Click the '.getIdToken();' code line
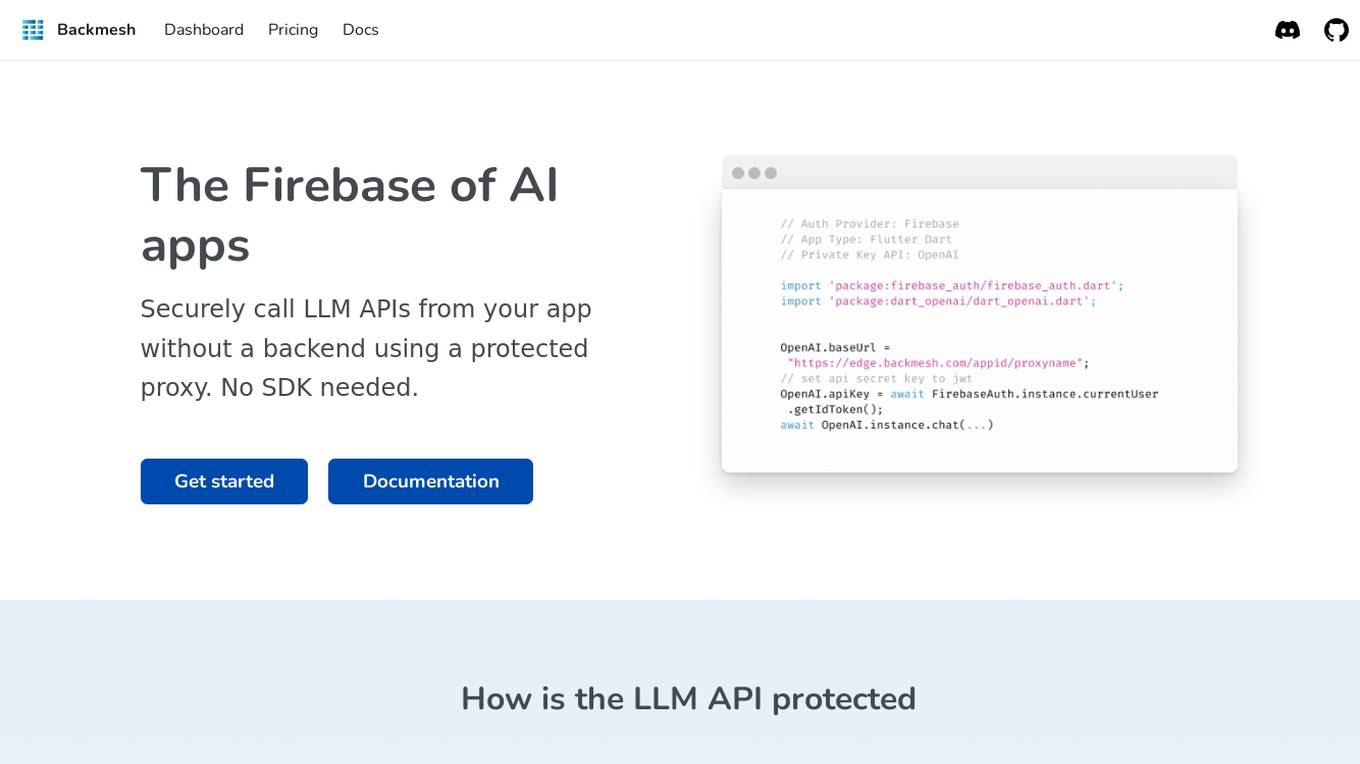The image size is (1360, 764). (835, 409)
